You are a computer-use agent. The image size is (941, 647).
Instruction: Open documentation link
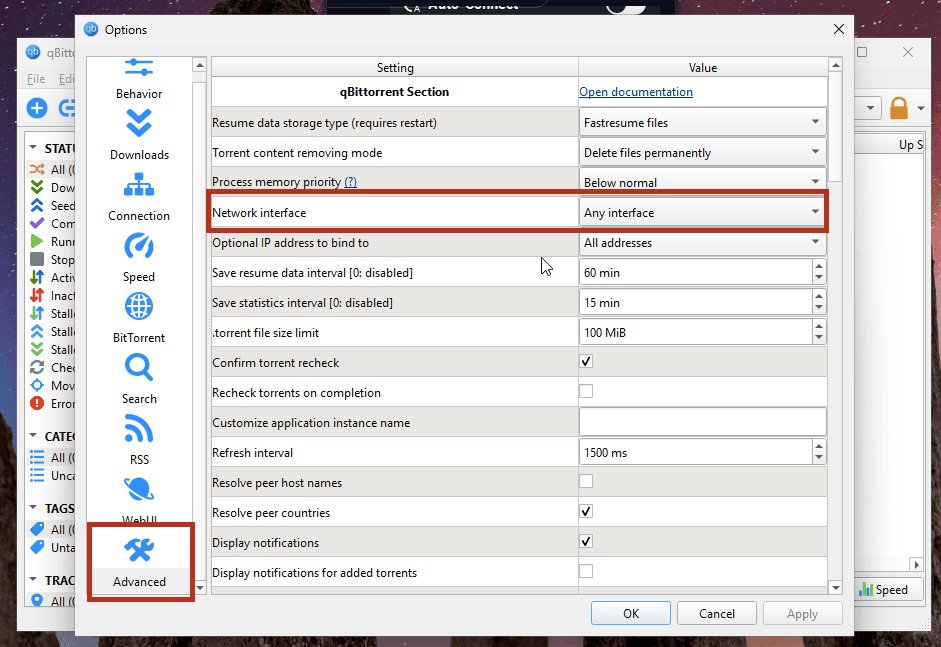636,92
